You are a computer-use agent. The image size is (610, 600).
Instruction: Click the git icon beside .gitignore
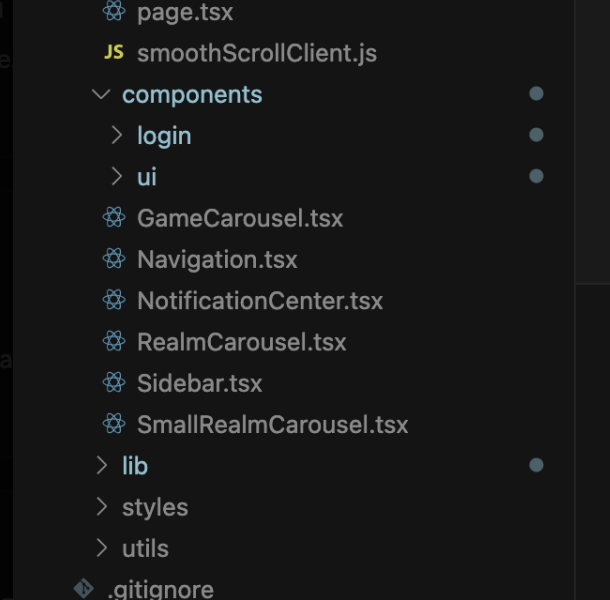pos(84,588)
